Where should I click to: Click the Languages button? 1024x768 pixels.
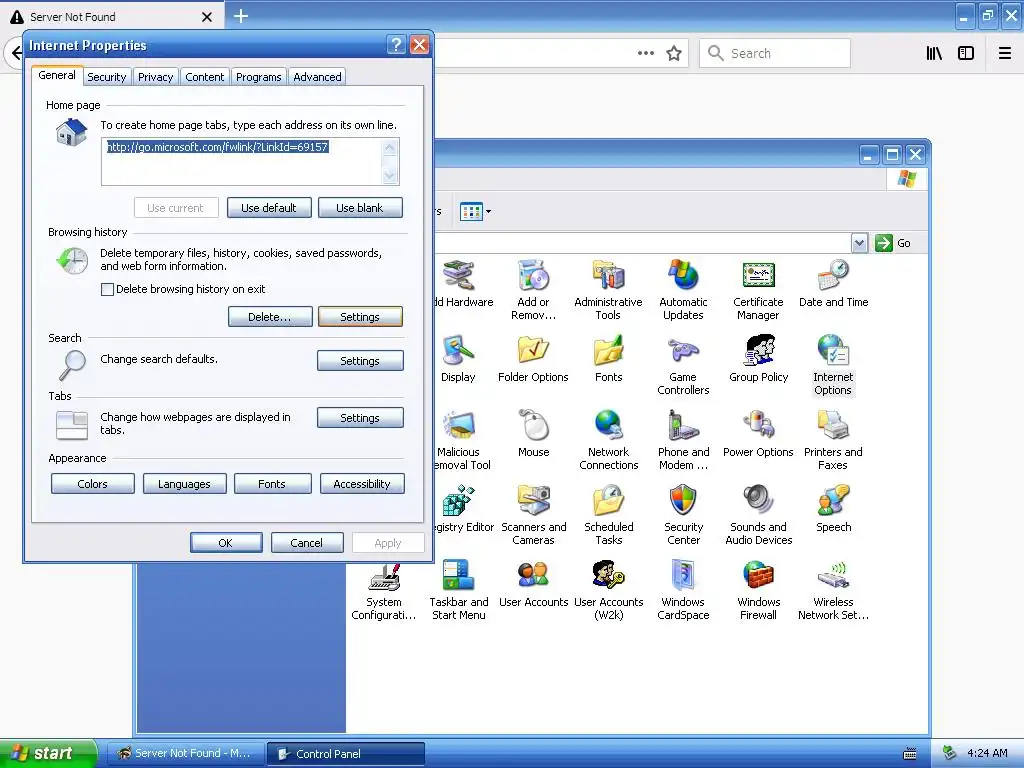pos(184,484)
